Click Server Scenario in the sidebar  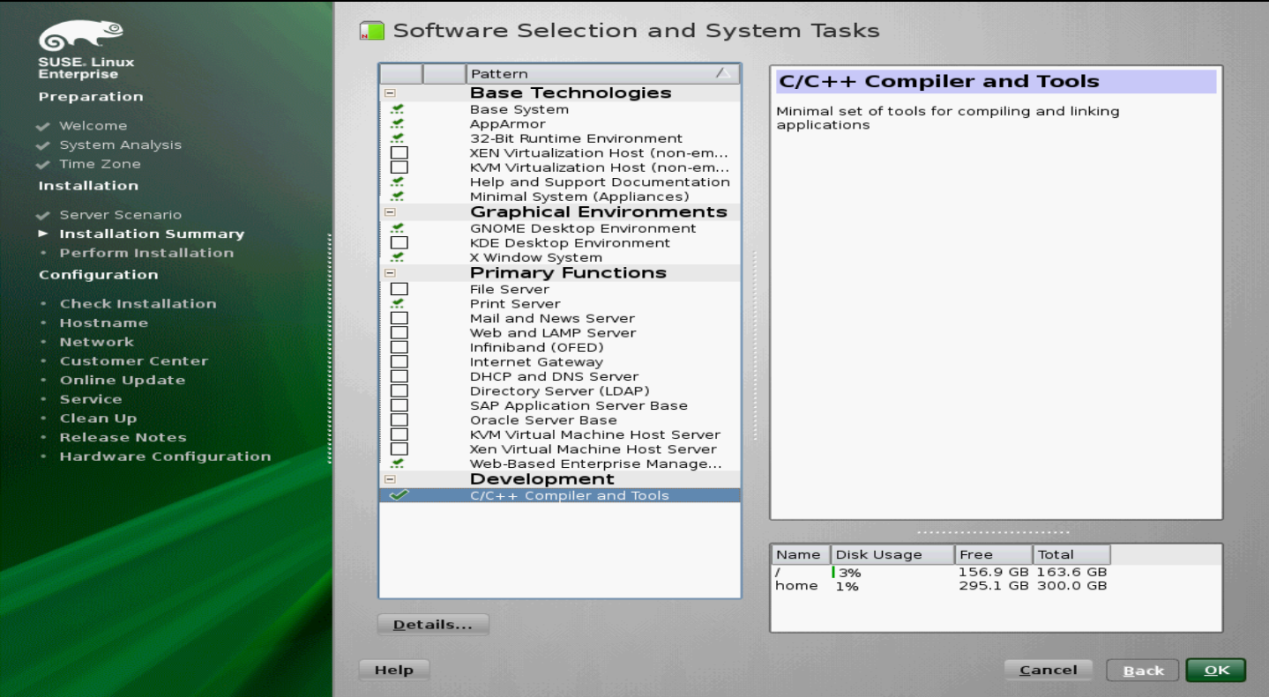120,215
